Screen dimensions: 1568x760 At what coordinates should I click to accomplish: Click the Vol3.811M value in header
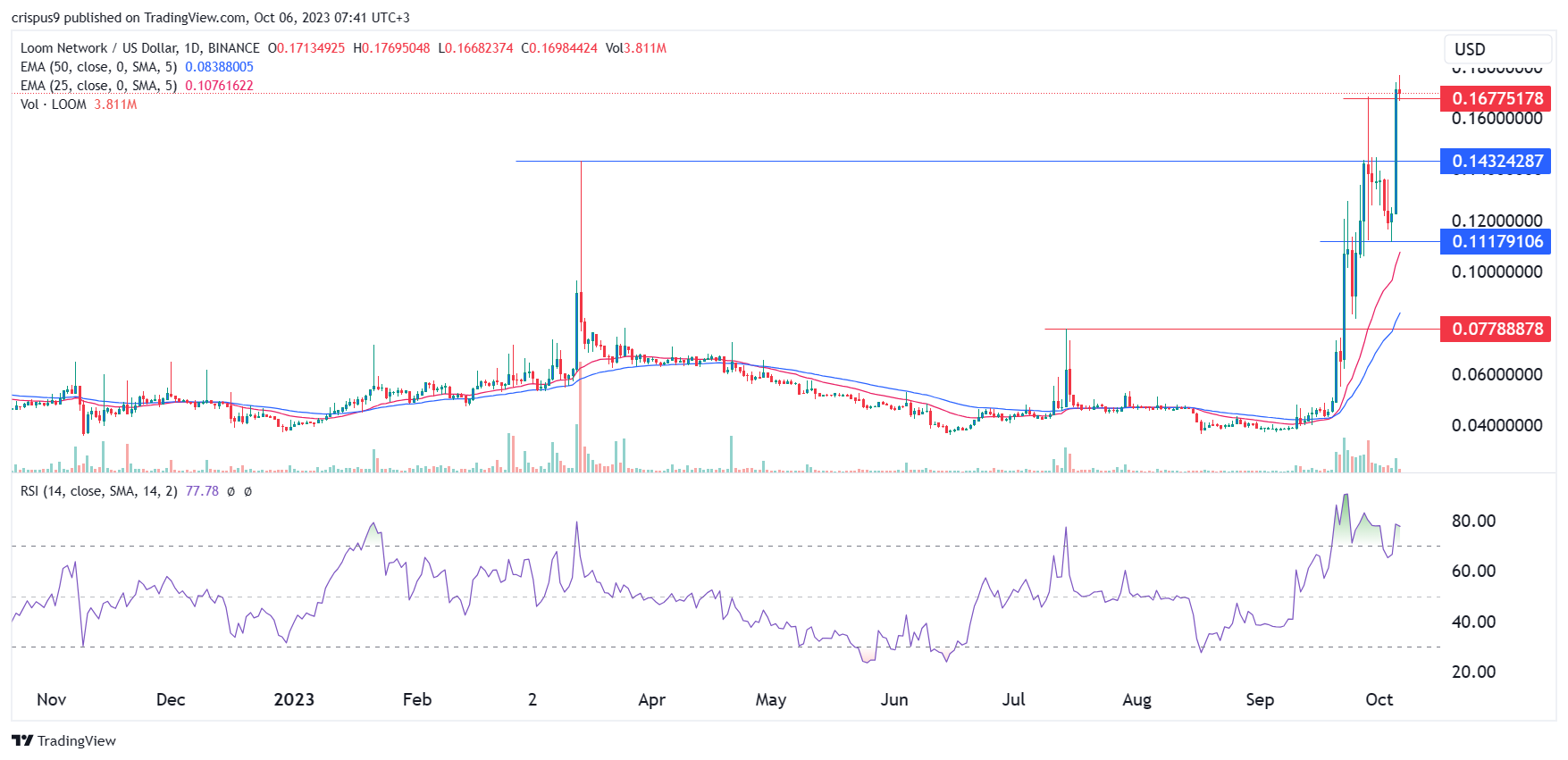(x=636, y=48)
